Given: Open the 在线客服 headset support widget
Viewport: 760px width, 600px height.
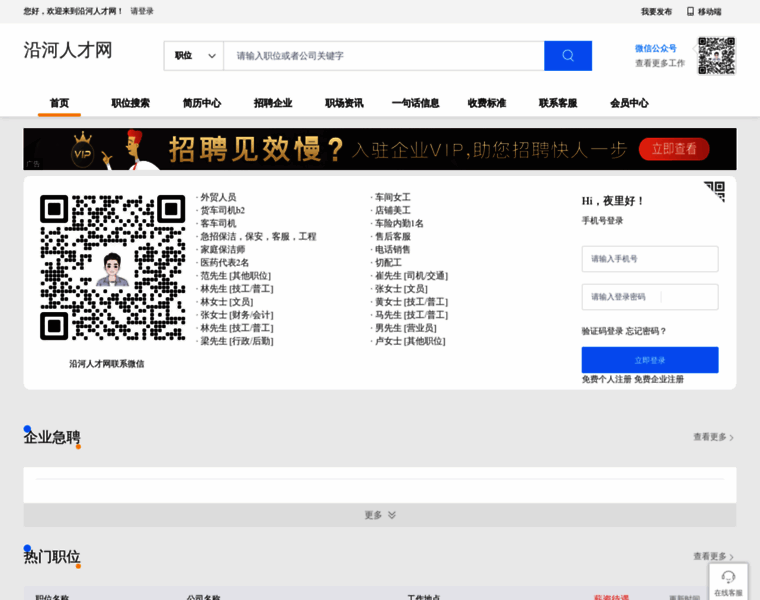Looking at the screenshot, I should click(728, 580).
